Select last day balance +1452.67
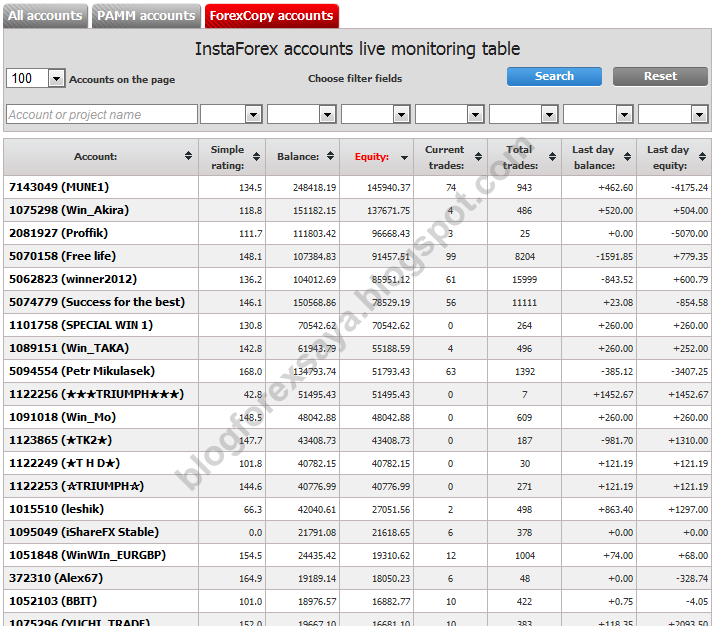Image resolution: width=715 pixels, height=626 pixels. 613,394
